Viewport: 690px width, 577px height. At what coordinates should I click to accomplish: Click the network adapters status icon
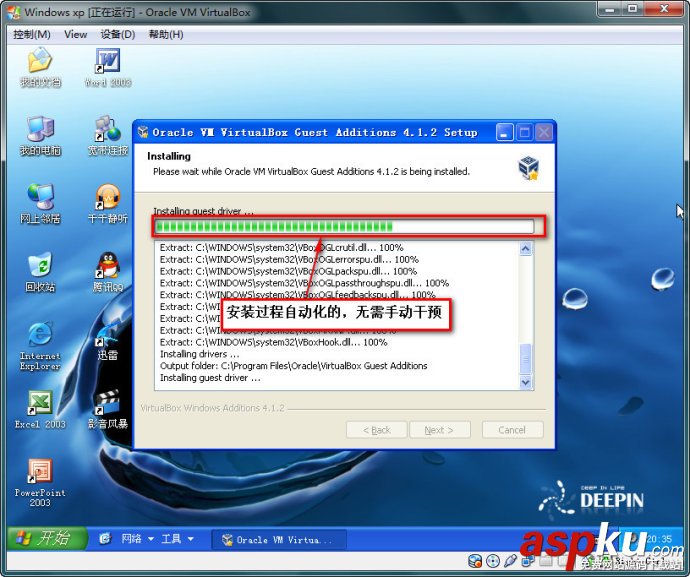528,561
